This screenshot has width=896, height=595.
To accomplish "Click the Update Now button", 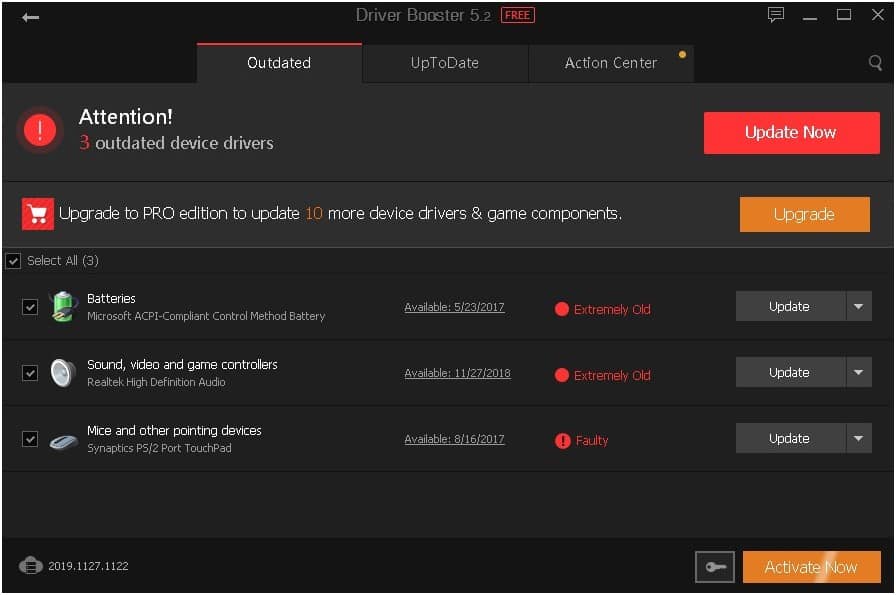I will pos(791,133).
